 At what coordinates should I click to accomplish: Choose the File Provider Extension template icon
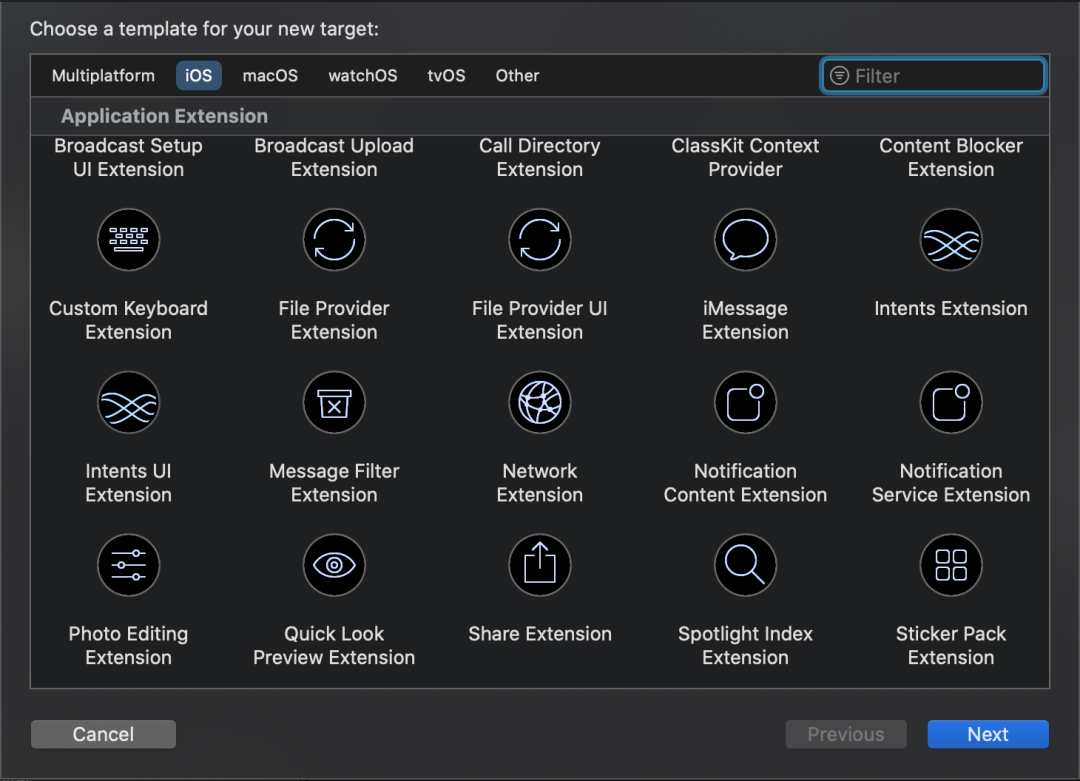(x=334, y=240)
